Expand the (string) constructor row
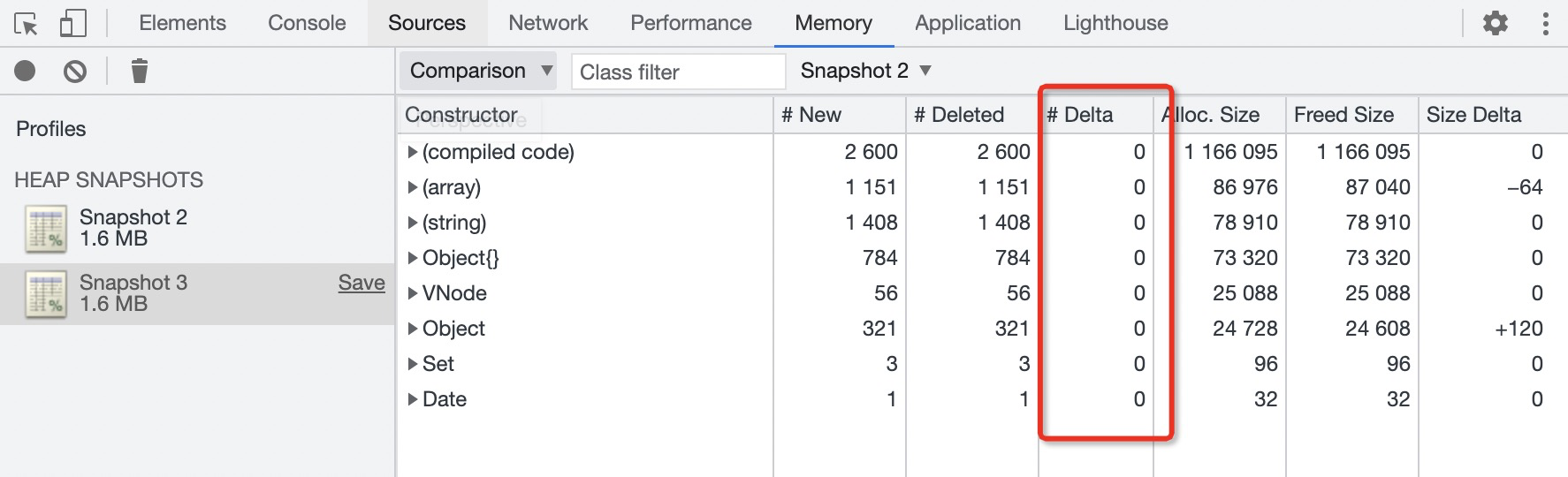Image resolution: width=1568 pixels, height=477 pixels. tap(413, 223)
